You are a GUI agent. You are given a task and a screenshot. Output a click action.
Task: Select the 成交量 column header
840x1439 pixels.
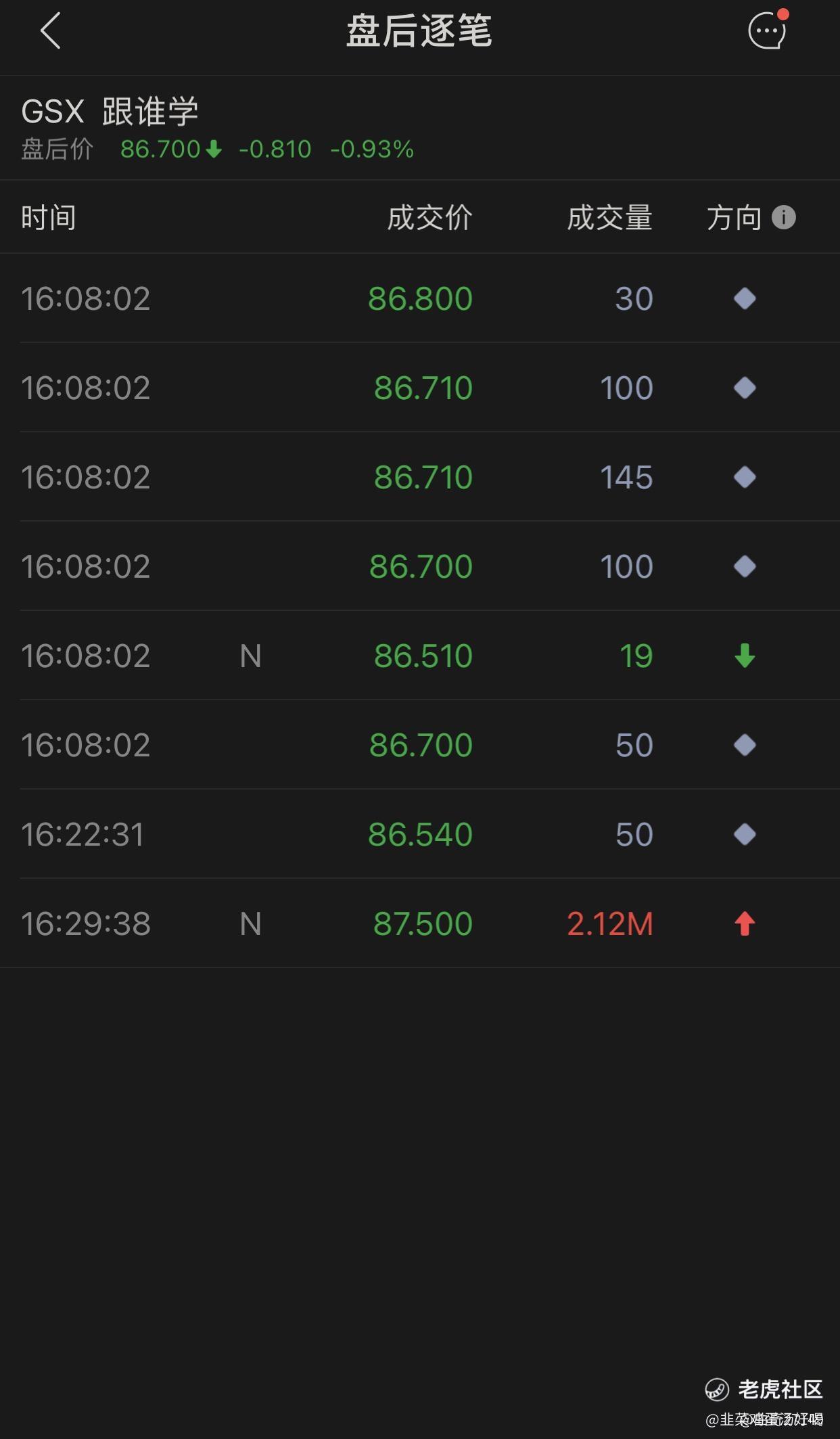[x=609, y=218]
